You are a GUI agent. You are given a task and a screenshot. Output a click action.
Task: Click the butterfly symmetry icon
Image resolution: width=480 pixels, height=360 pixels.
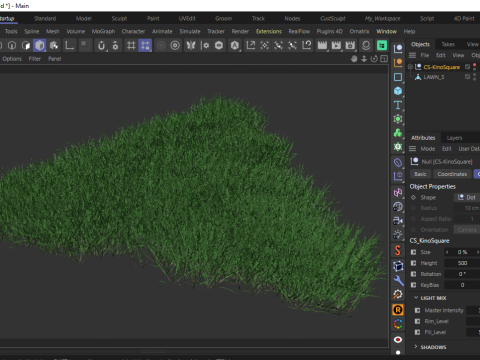(191, 45)
